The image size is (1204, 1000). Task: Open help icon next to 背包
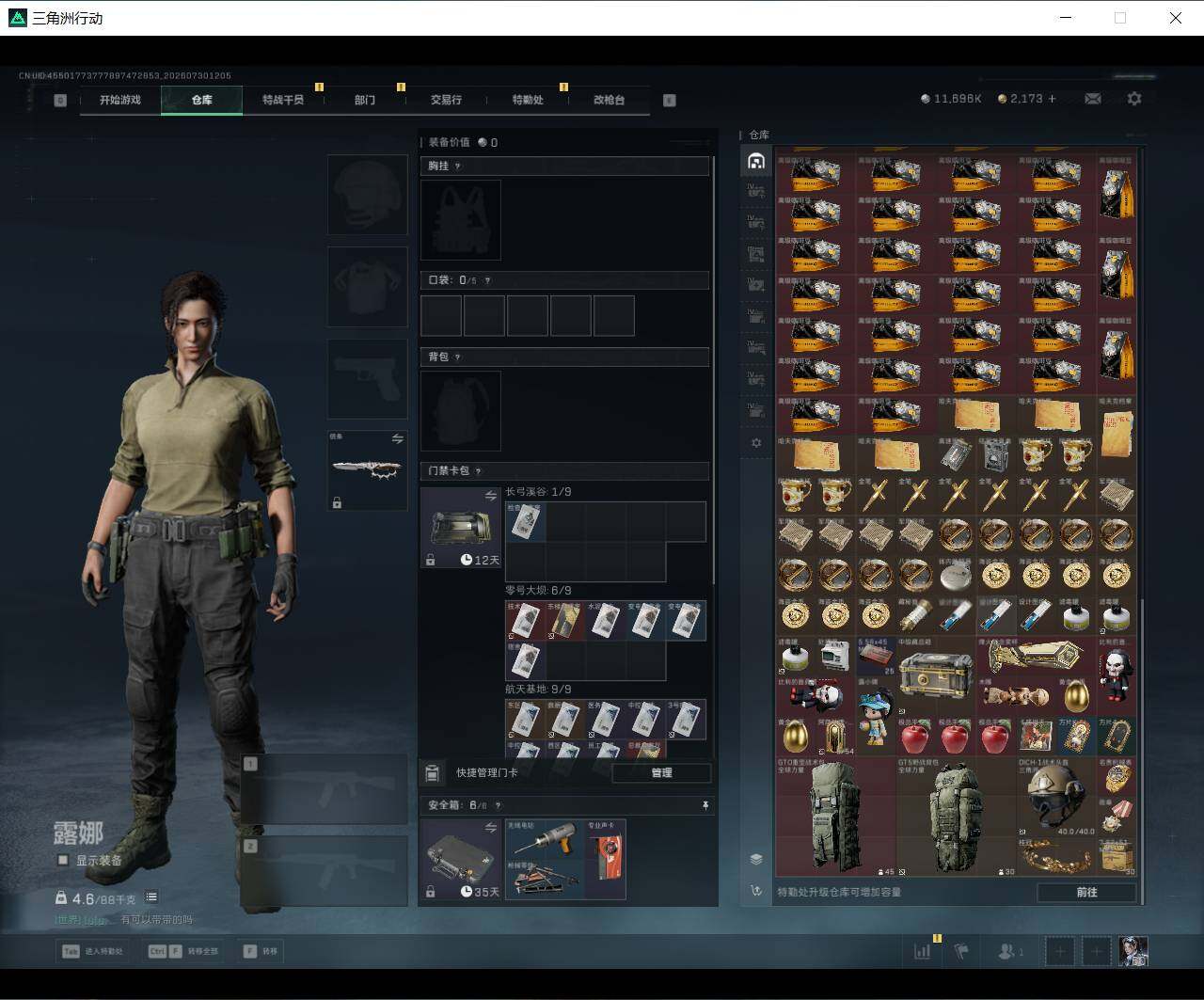click(458, 357)
